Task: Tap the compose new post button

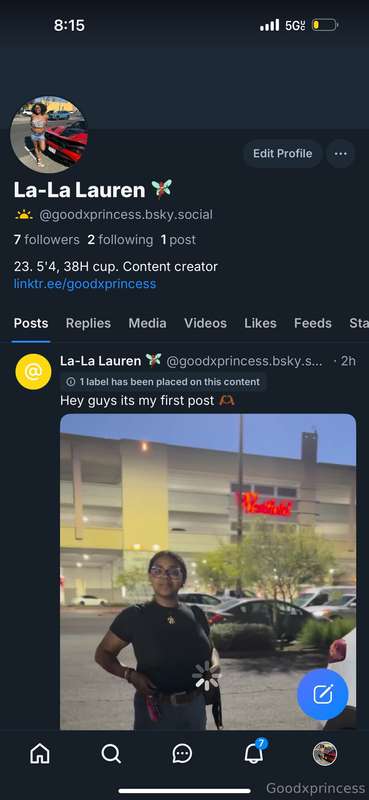Action: [x=323, y=694]
